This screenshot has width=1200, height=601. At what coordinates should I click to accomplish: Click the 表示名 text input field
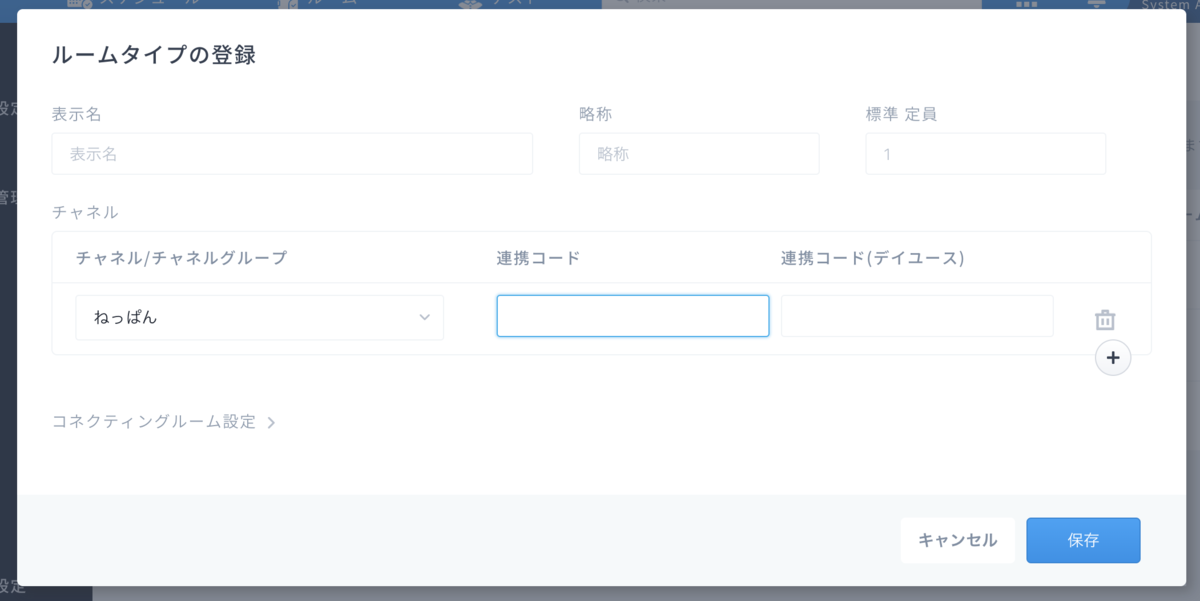point(292,154)
